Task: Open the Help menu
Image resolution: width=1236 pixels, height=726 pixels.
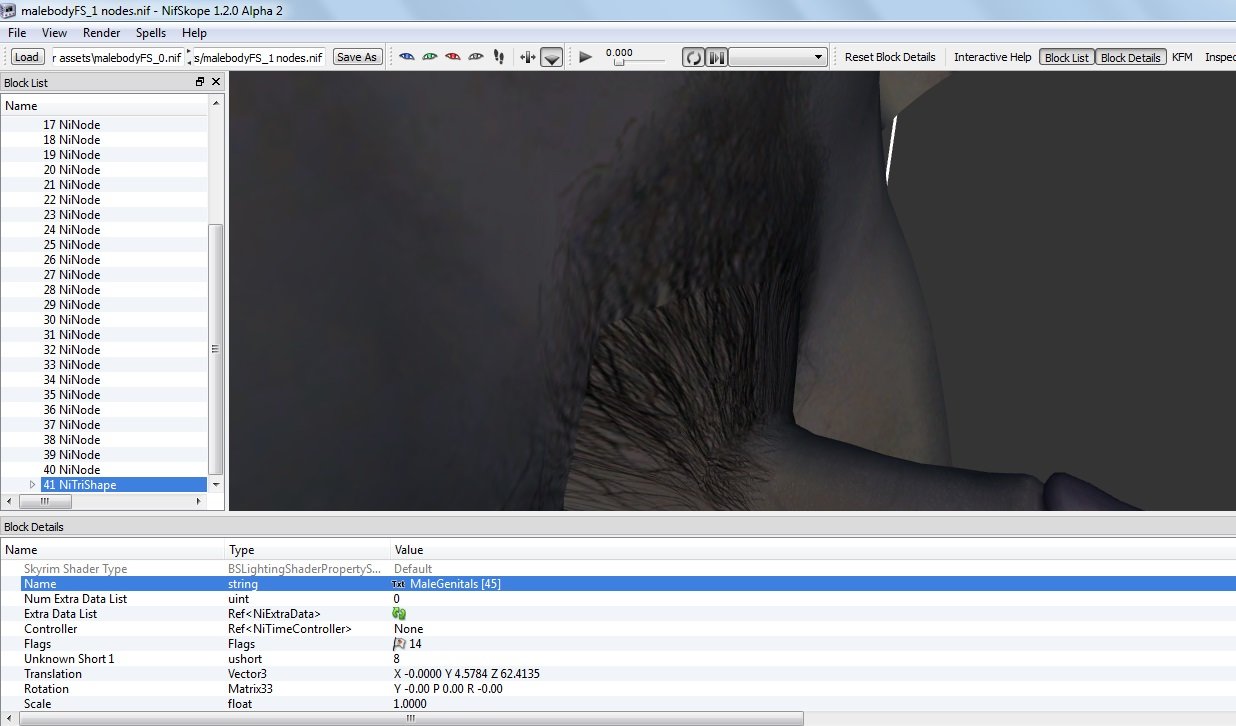Action: tap(194, 33)
